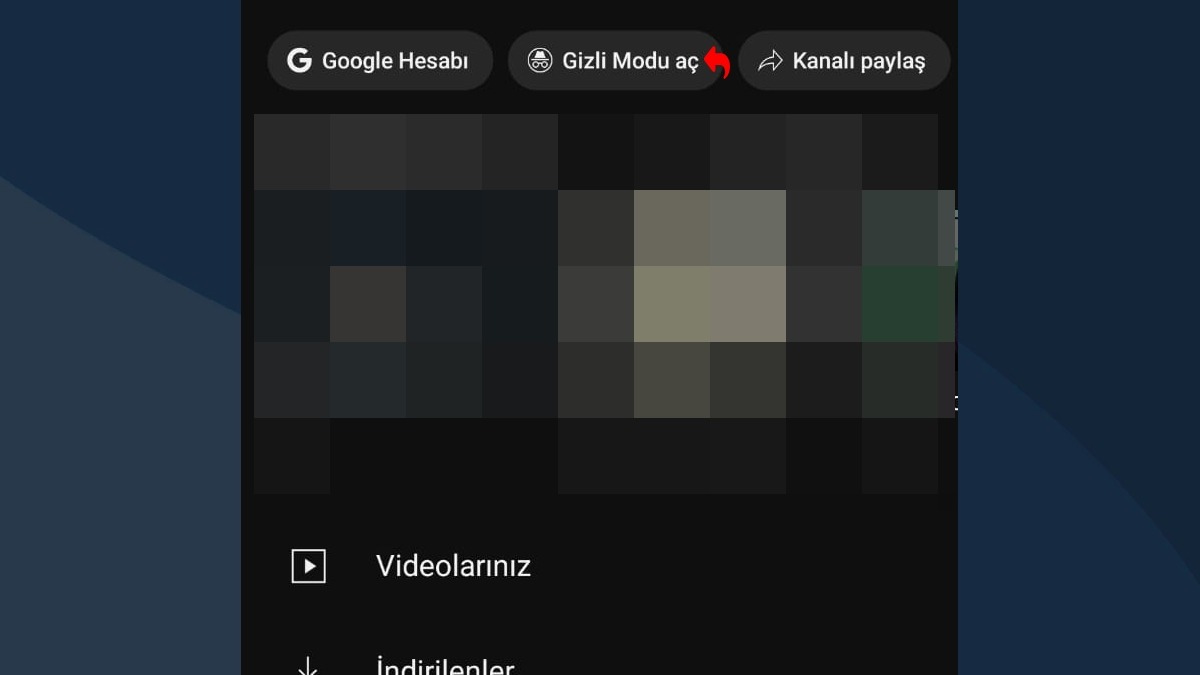This screenshot has height=675, width=1200.
Task: Share the channel via Kanalı paylaş
Action: [844, 61]
